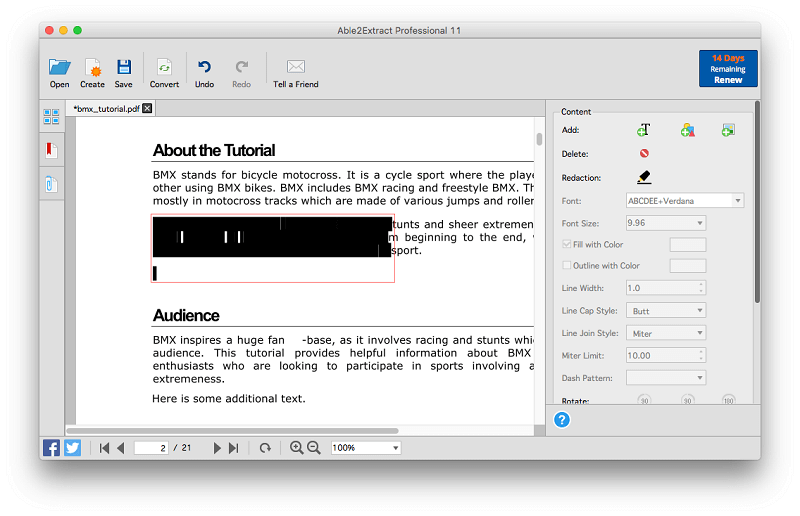Go to the first page
Viewport: 800px width, 516px height.
coord(104,448)
